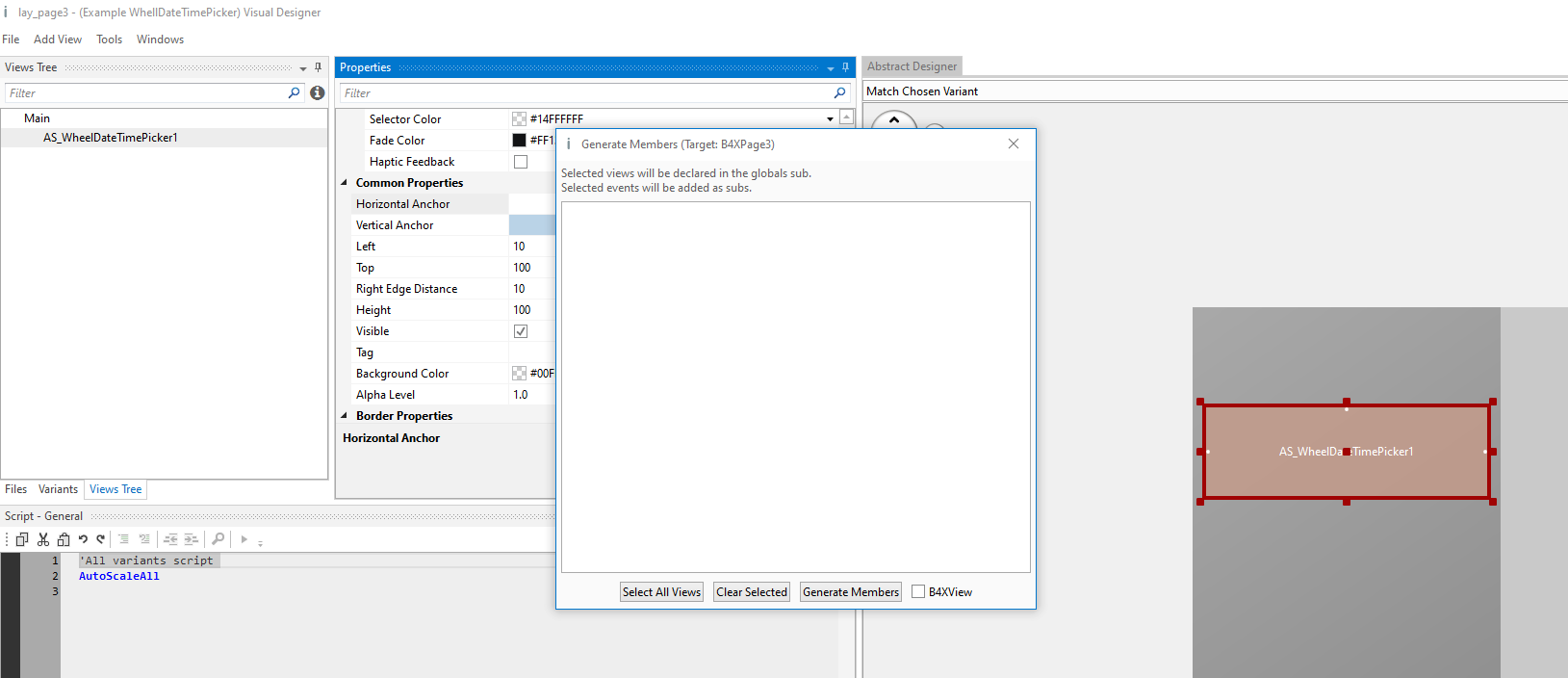
Task: Open the Views Tree panel options dropdown
Action: [x=303, y=68]
